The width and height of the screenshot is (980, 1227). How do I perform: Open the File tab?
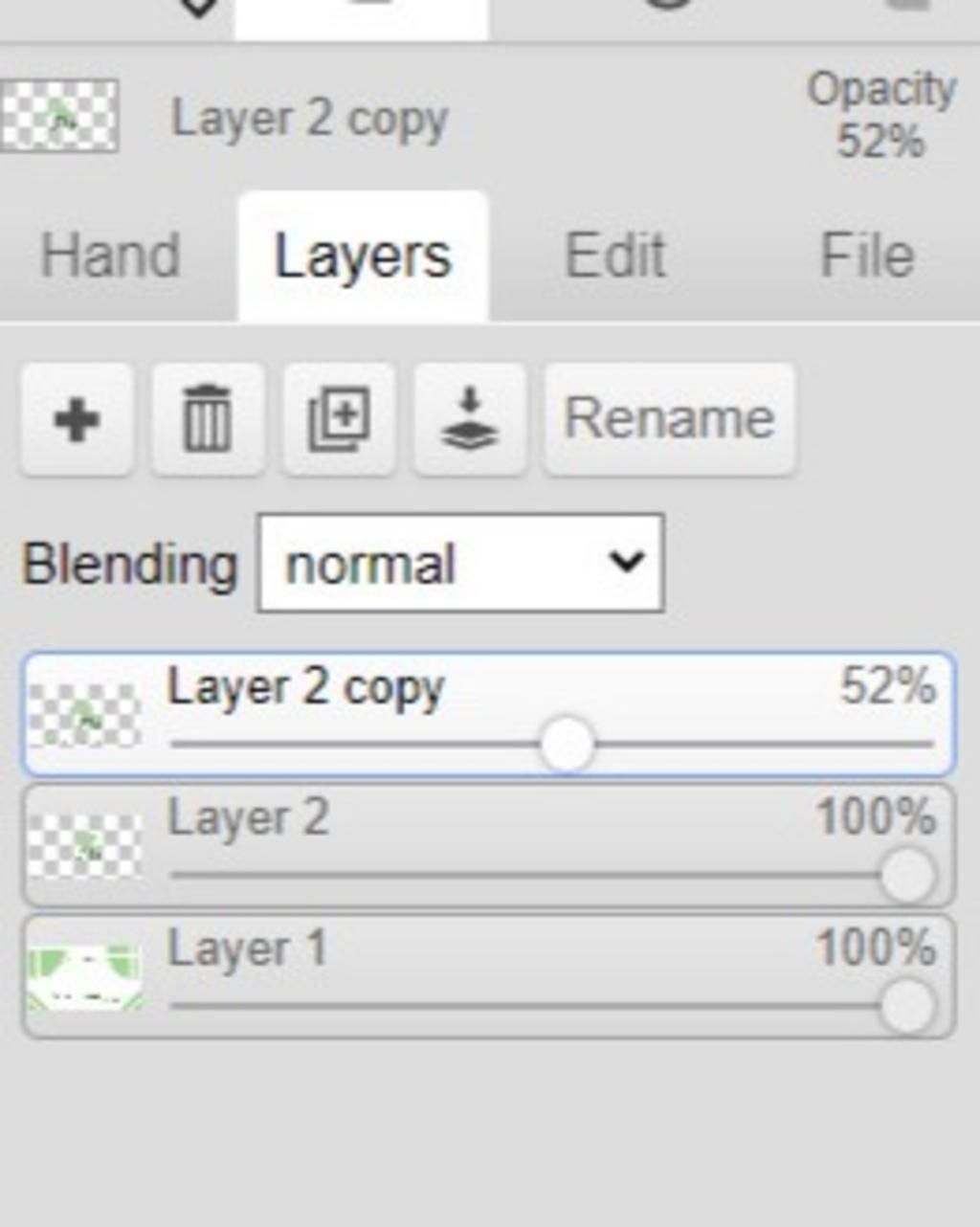click(x=867, y=257)
